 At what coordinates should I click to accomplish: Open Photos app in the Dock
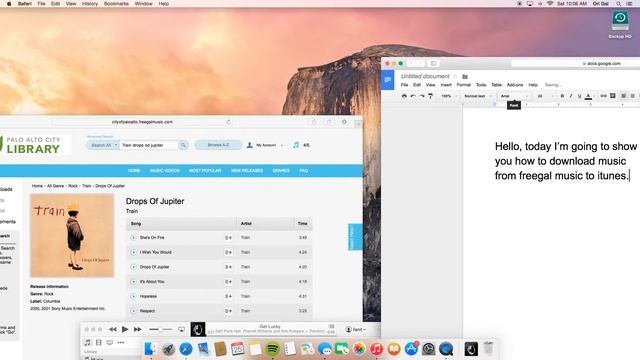coord(359,349)
